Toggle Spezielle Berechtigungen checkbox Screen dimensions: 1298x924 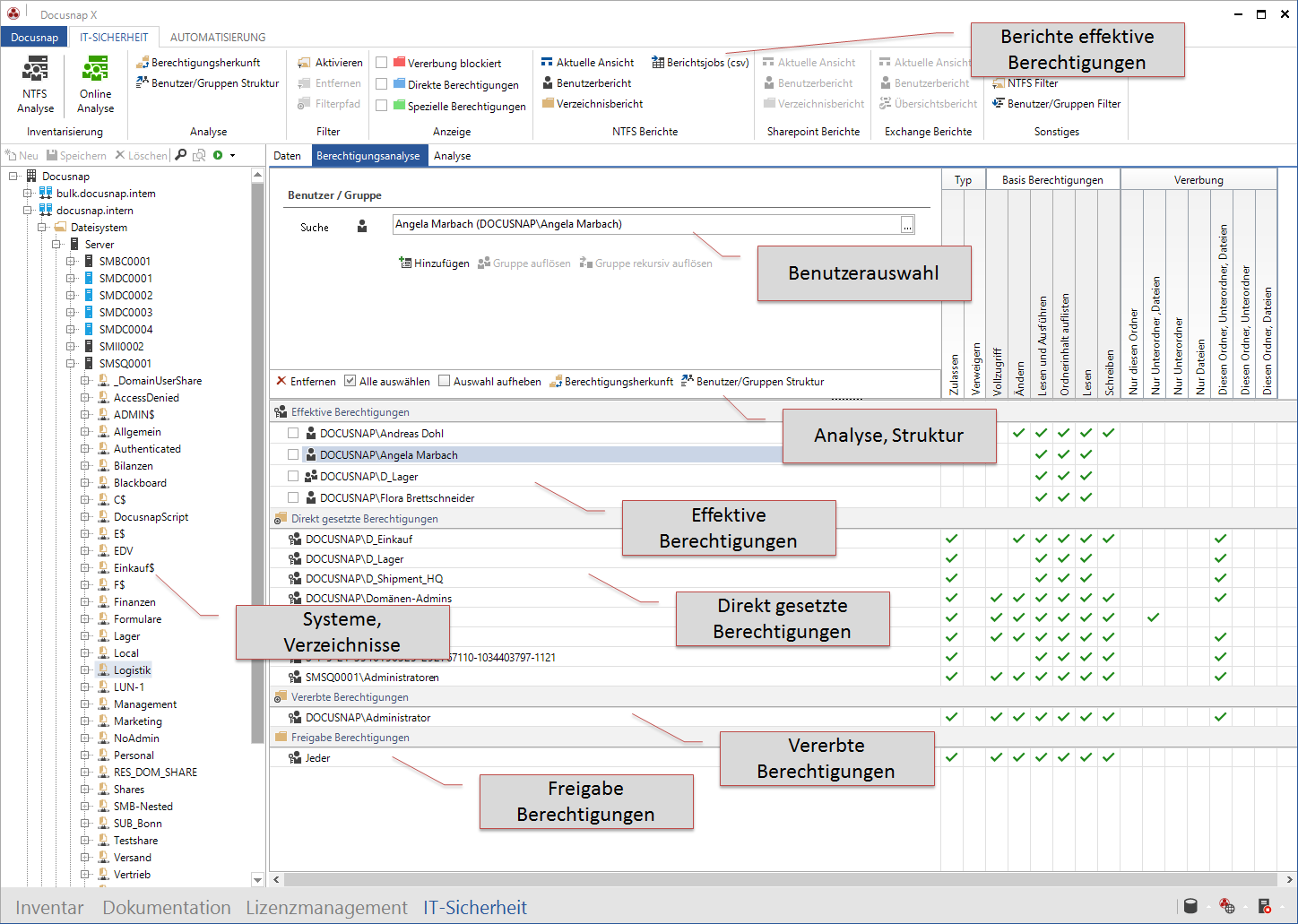(x=382, y=106)
